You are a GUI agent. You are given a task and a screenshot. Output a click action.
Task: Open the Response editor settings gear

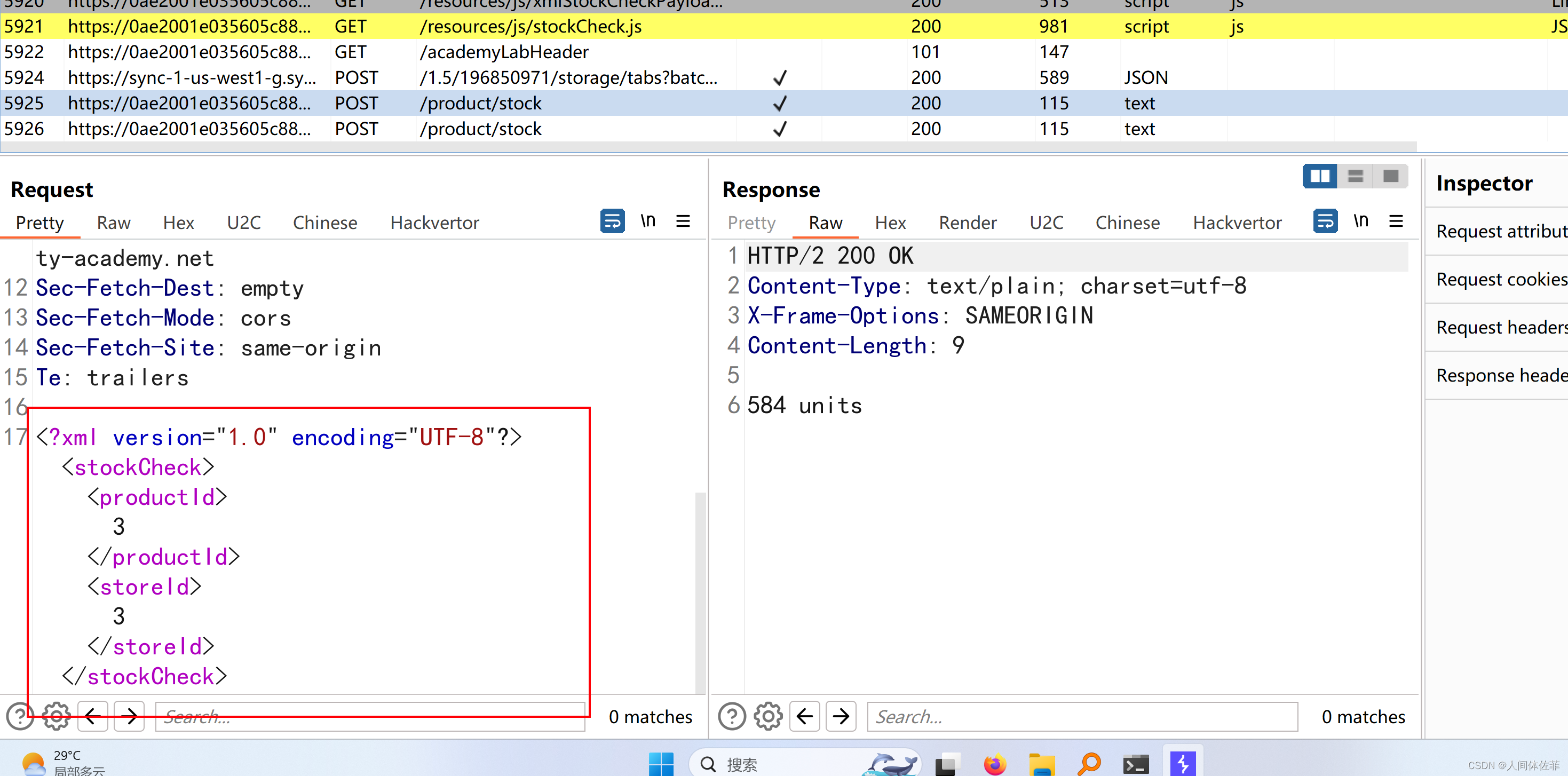[767, 716]
